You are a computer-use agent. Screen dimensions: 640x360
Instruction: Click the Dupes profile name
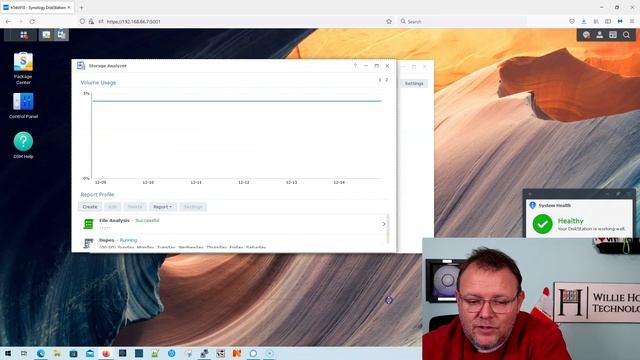107,240
